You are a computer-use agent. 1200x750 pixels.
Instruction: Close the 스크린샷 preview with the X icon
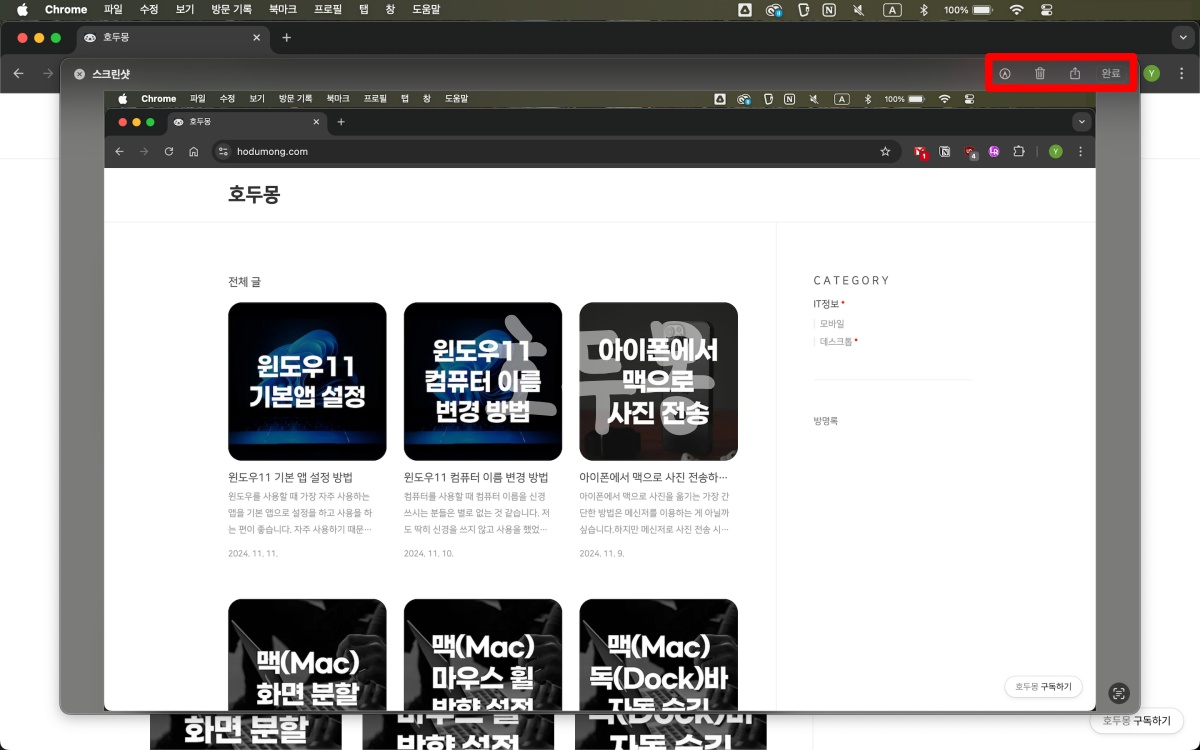click(79, 74)
